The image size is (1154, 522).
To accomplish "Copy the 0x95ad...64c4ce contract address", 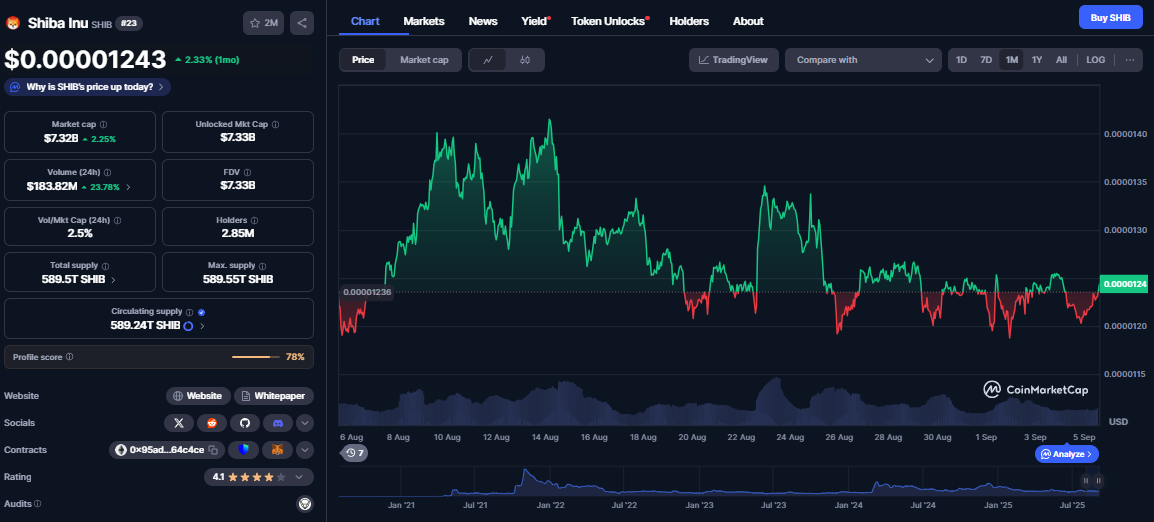I will [x=213, y=450].
